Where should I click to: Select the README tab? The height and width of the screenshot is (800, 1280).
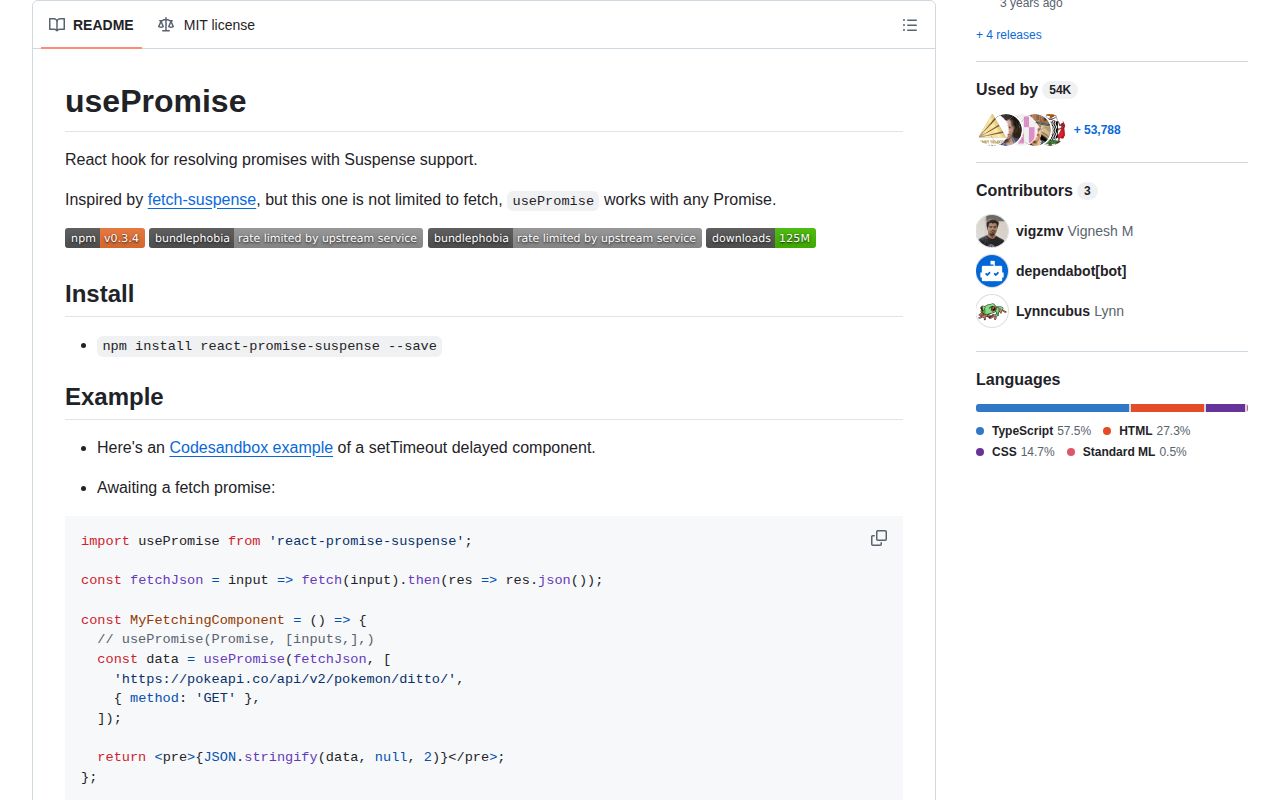pos(91,25)
